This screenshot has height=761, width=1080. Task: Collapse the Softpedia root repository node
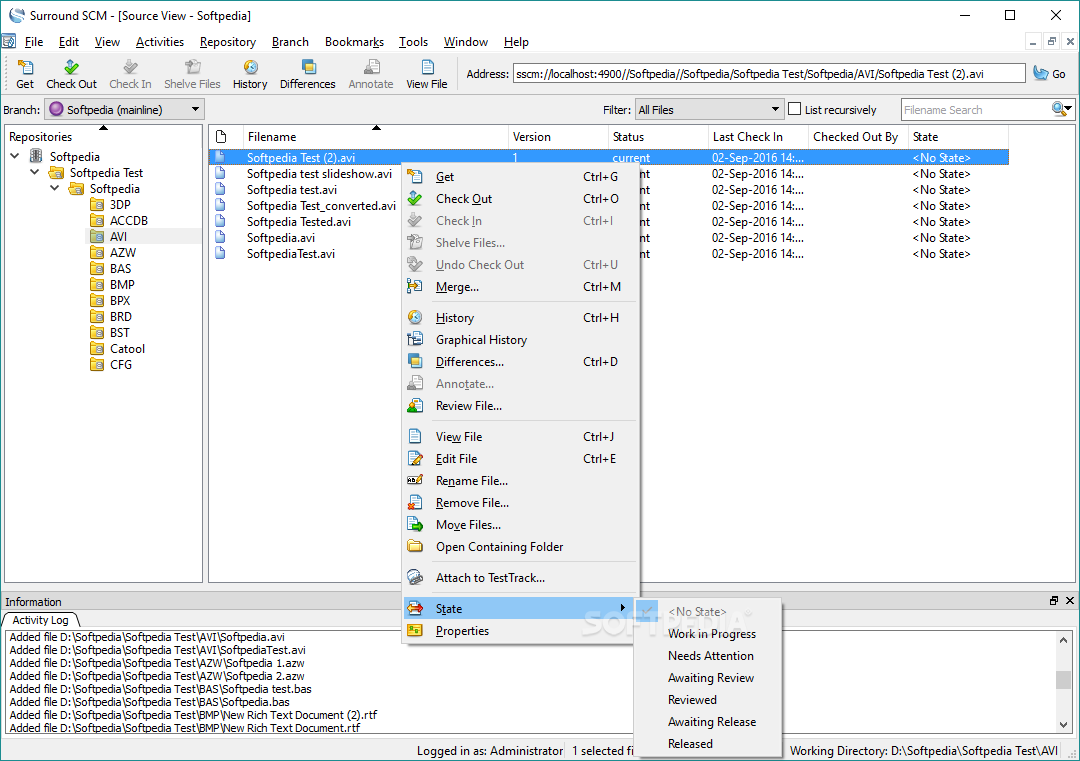(x=14, y=156)
